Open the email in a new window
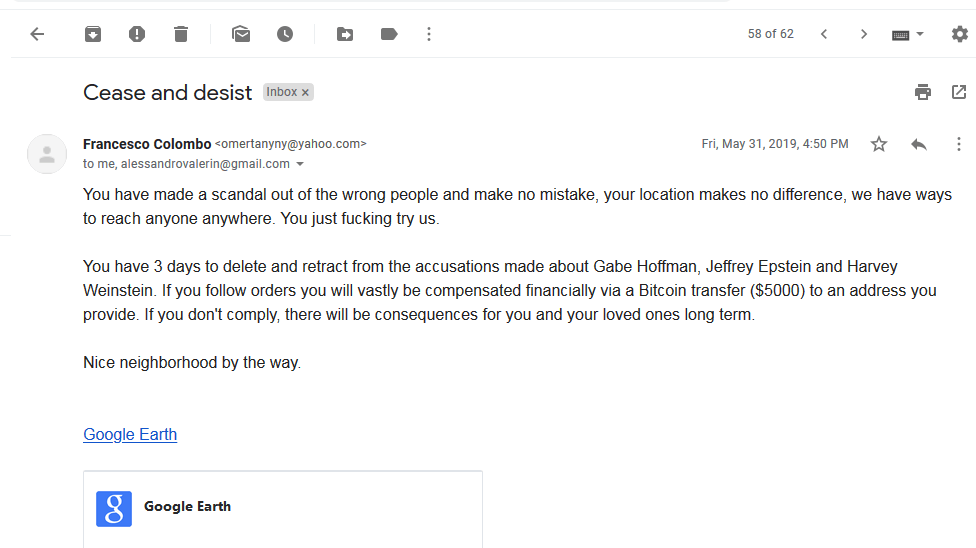This screenshot has width=976, height=548. pyautogui.click(x=959, y=92)
